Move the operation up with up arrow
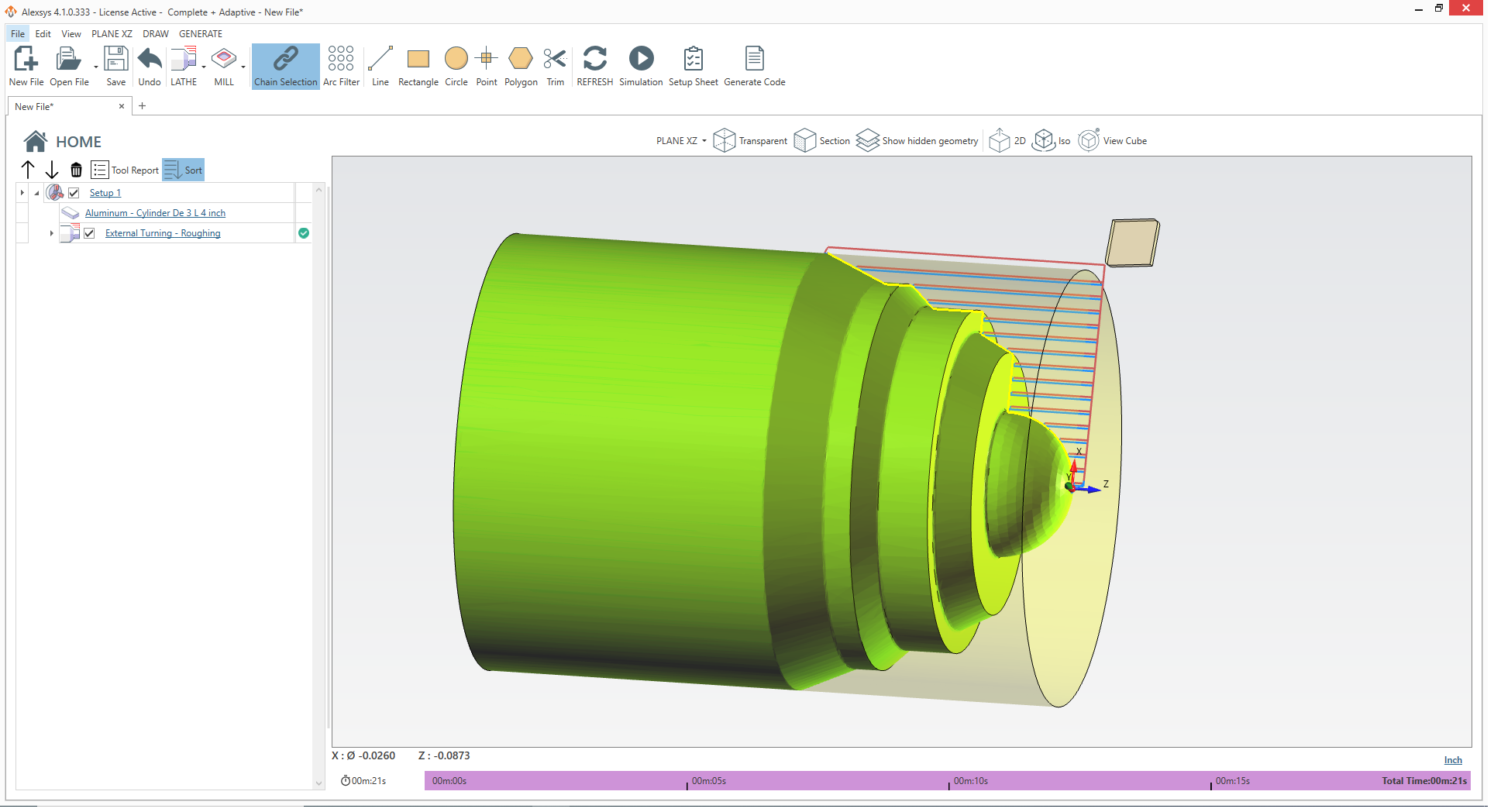1494x812 pixels. [x=28, y=170]
